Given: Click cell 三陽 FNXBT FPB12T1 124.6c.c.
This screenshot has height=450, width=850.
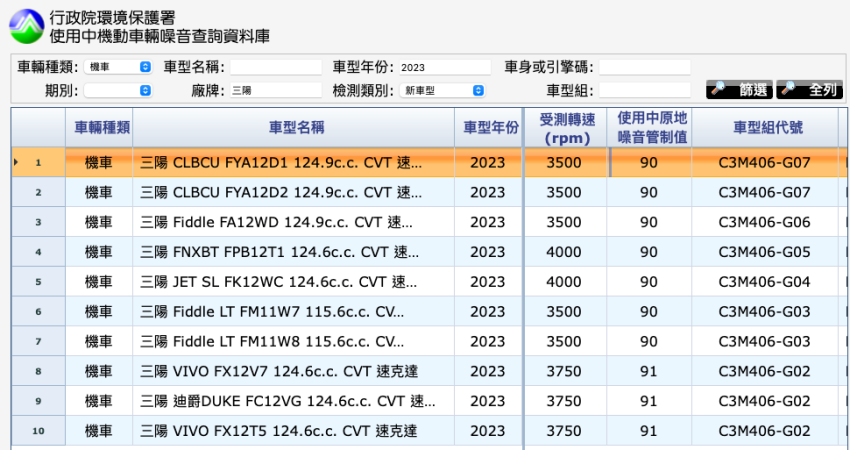Looking at the screenshot, I should [293, 252].
